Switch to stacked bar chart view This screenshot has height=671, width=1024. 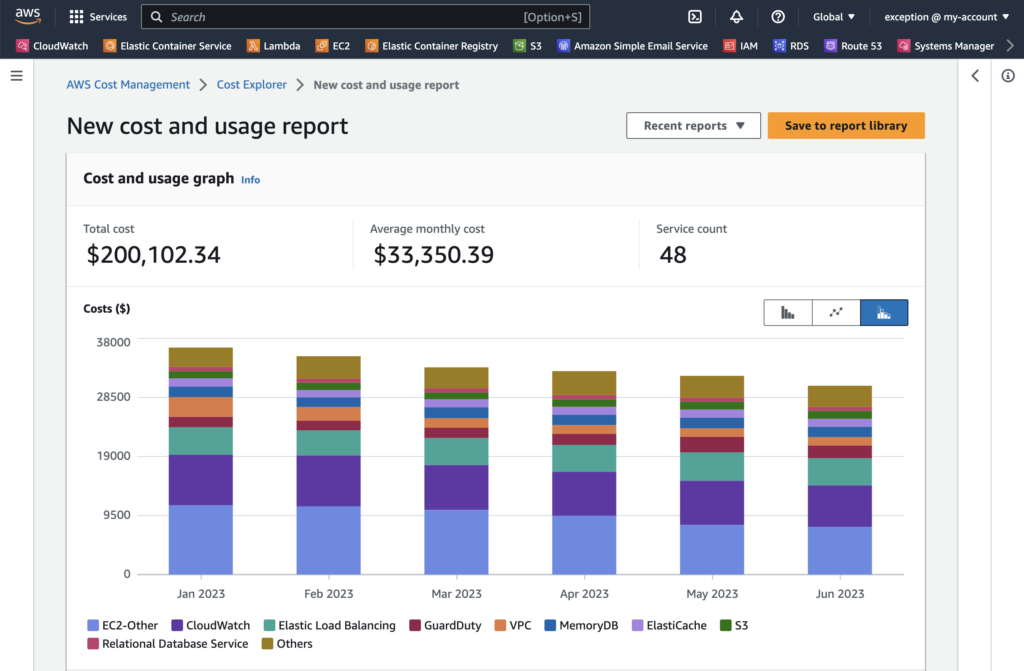pyautogui.click(x=884, y=312)
